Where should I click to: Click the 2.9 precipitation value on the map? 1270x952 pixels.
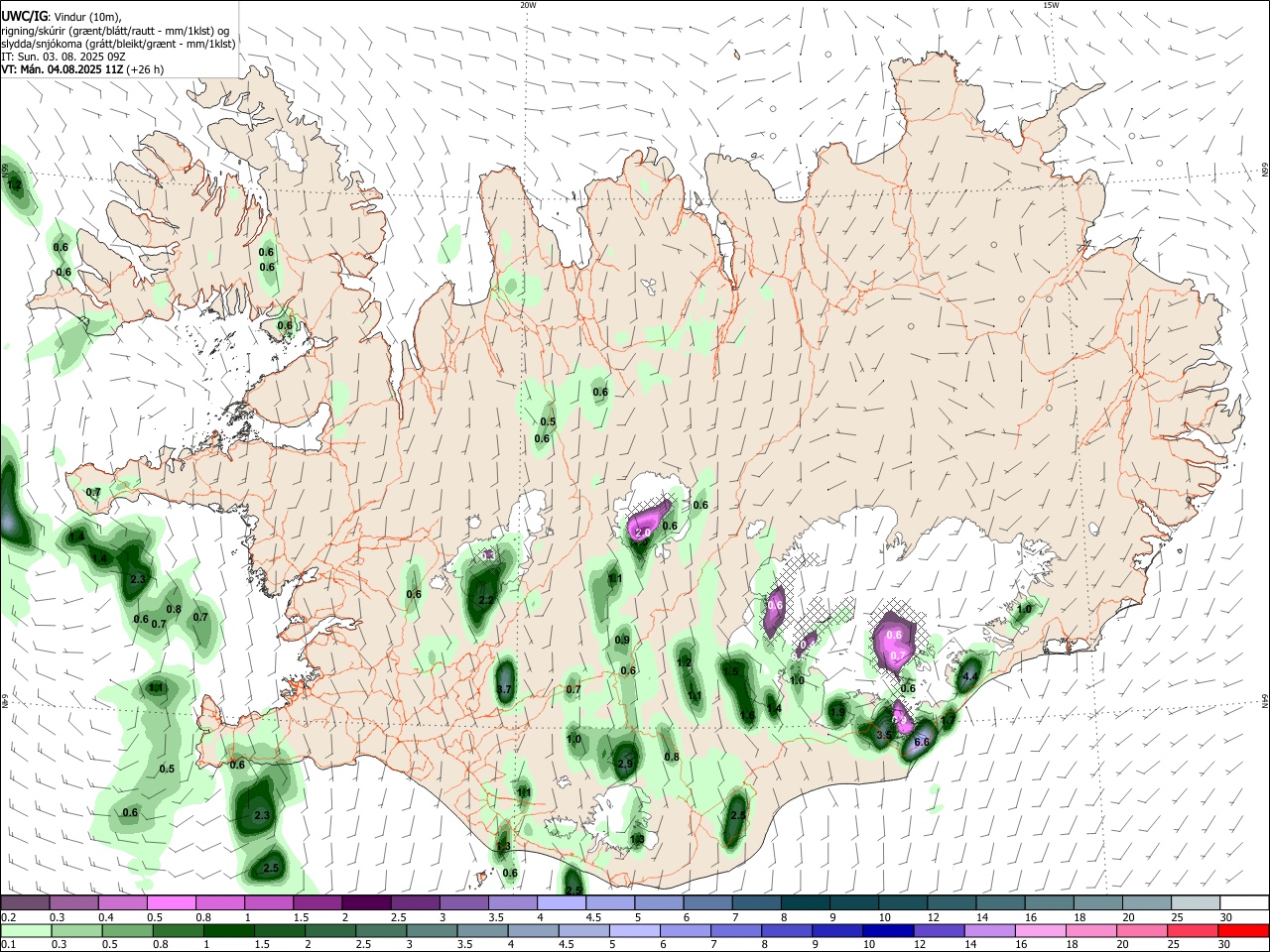coord(625,764)
